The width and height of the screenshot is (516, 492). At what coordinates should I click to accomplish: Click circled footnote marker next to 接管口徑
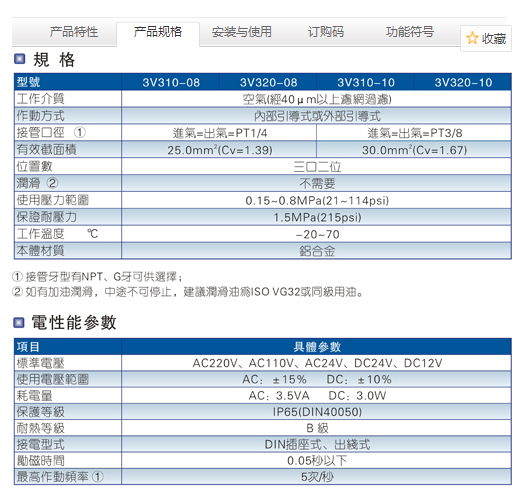point(80,133)
